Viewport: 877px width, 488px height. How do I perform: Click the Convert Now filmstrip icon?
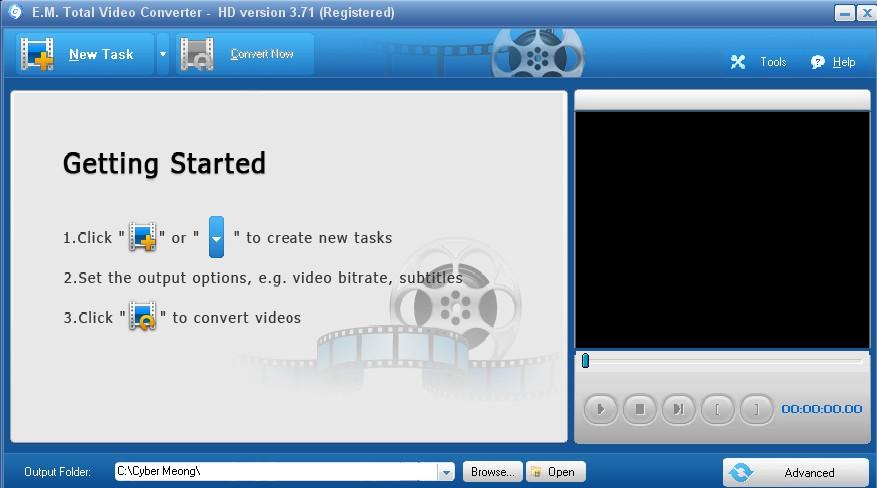tap(197, 54)
